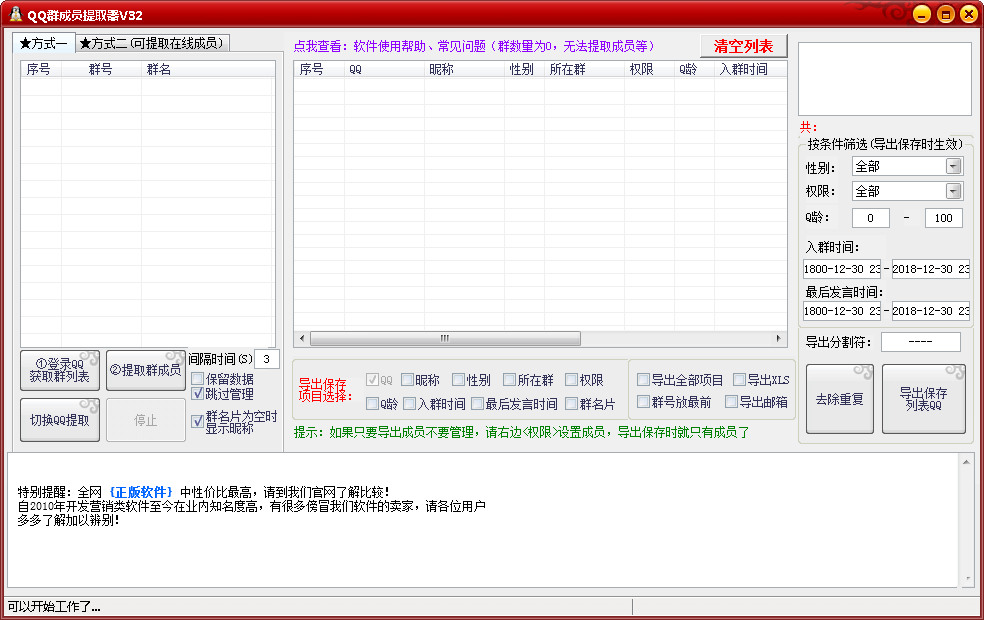Image resolution: width=984 pixels, height=620 pixels.
Task: Switch to the ★方式一 tab
Action: (x=44, y=43)
